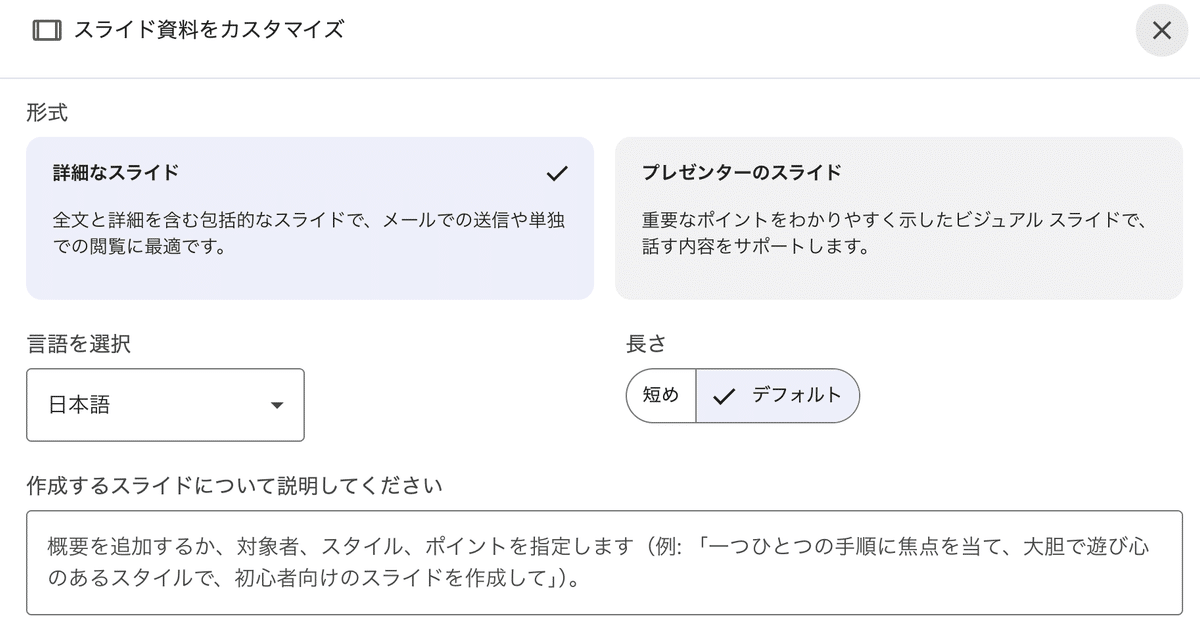Viewport: 1200px width, 639px height.
Task: Click the checkmark on 詳細なスライド card
Action: 557,173
